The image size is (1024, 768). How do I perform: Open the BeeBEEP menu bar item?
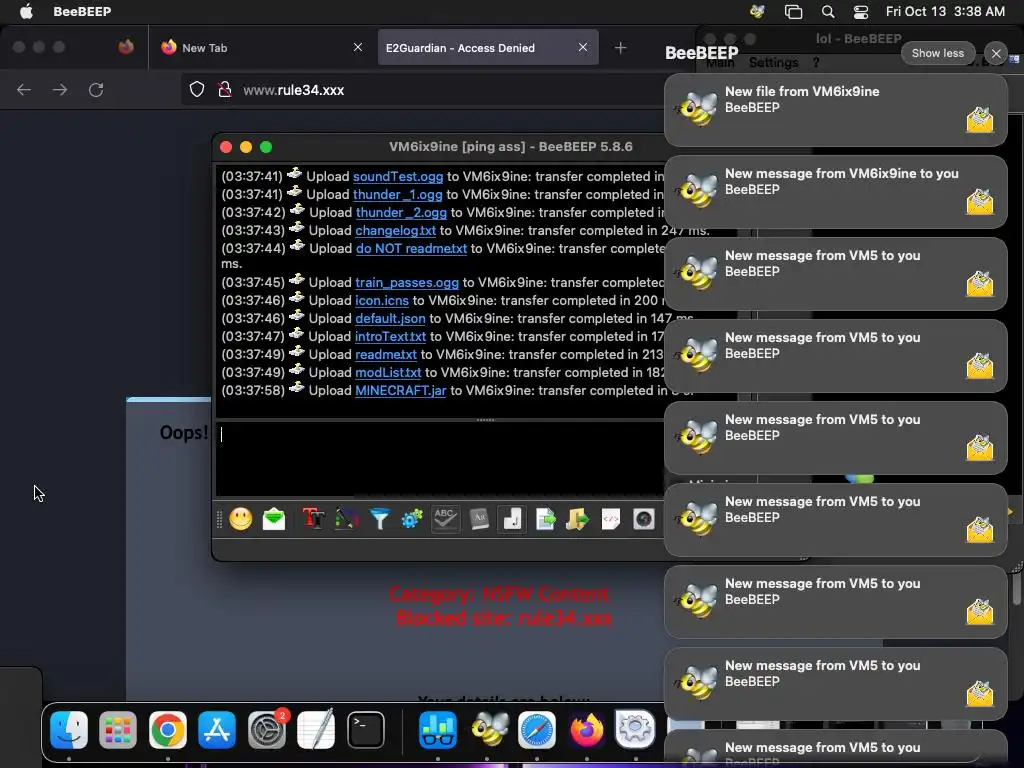(82, 11)
